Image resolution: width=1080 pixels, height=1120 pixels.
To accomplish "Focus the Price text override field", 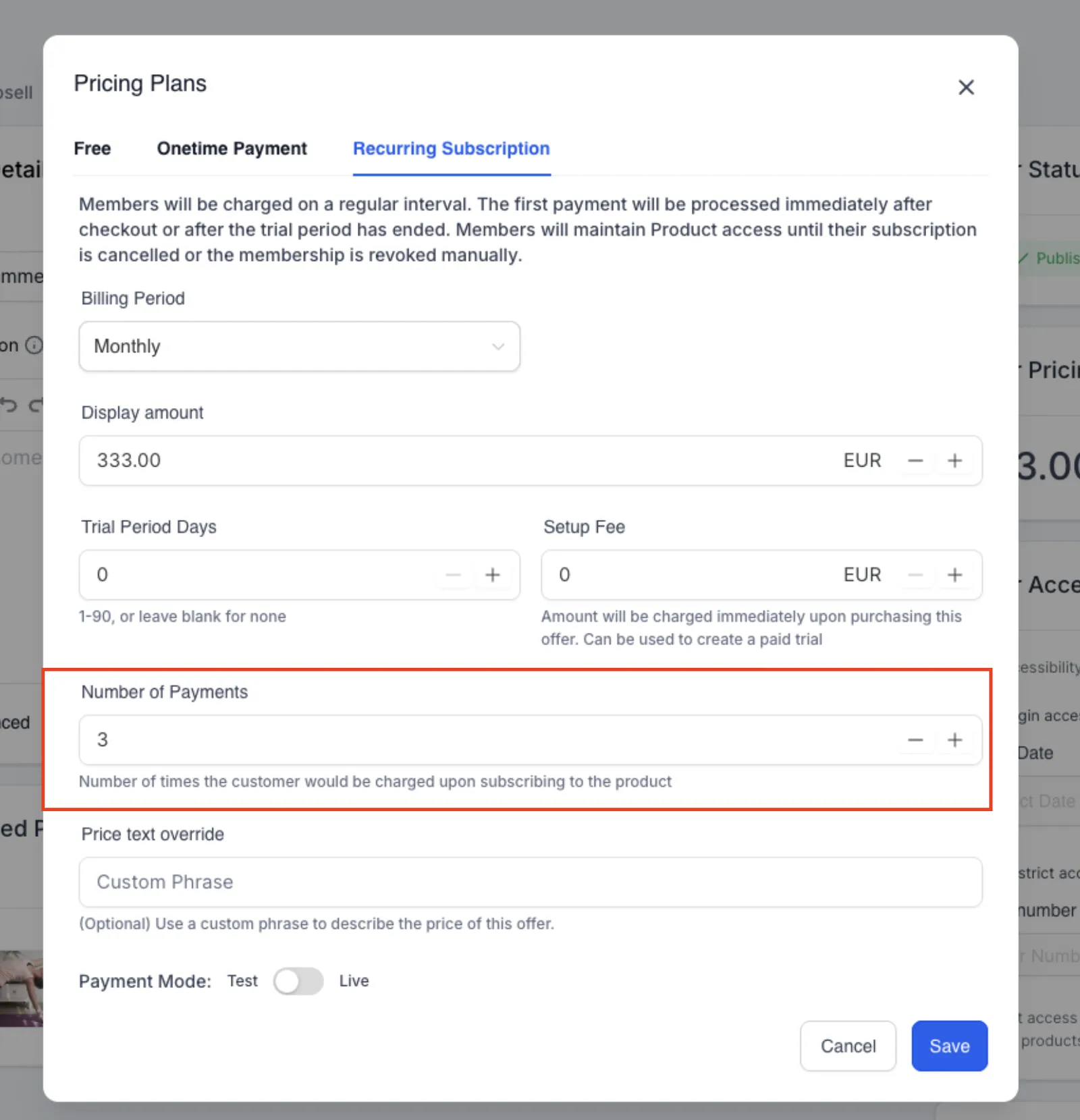I will [531, 882].
